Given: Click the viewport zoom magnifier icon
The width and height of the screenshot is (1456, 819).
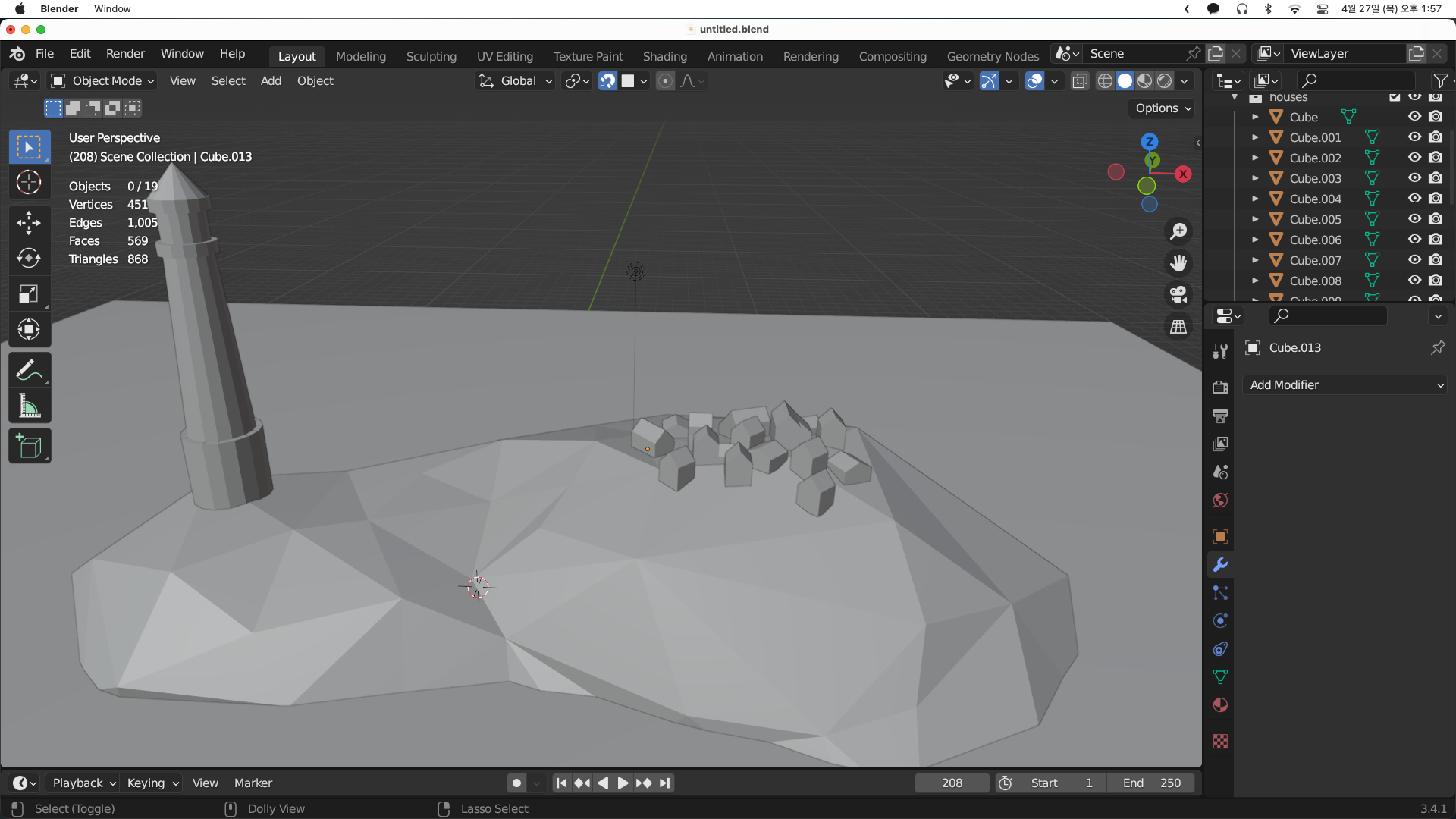Looking at the screenshot, I should [1178, 231].
